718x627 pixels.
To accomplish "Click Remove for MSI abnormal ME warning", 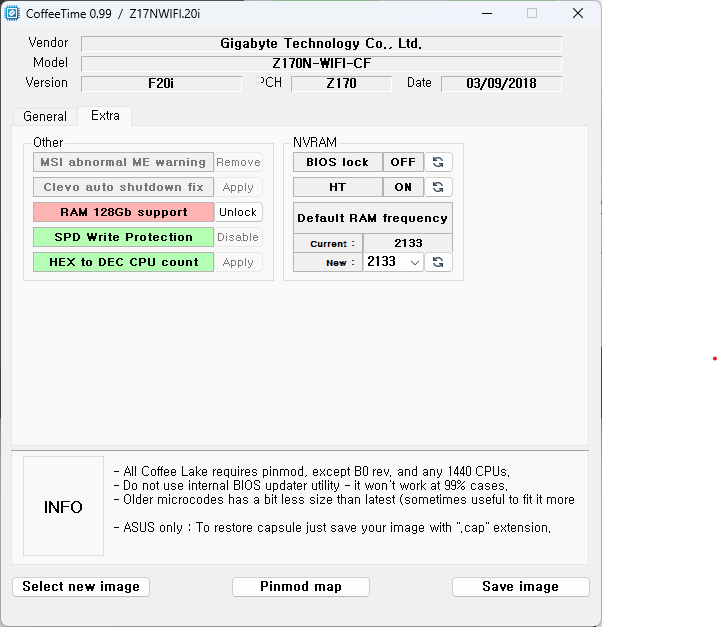I will [238, 162].
